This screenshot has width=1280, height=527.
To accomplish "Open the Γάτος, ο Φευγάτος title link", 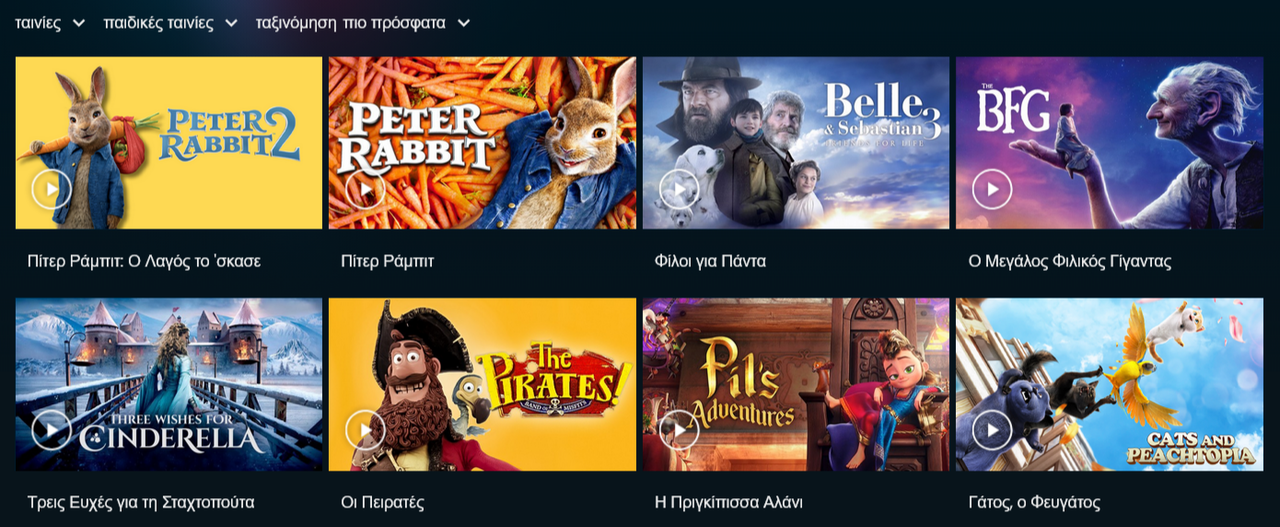I will click(1035, 502).
